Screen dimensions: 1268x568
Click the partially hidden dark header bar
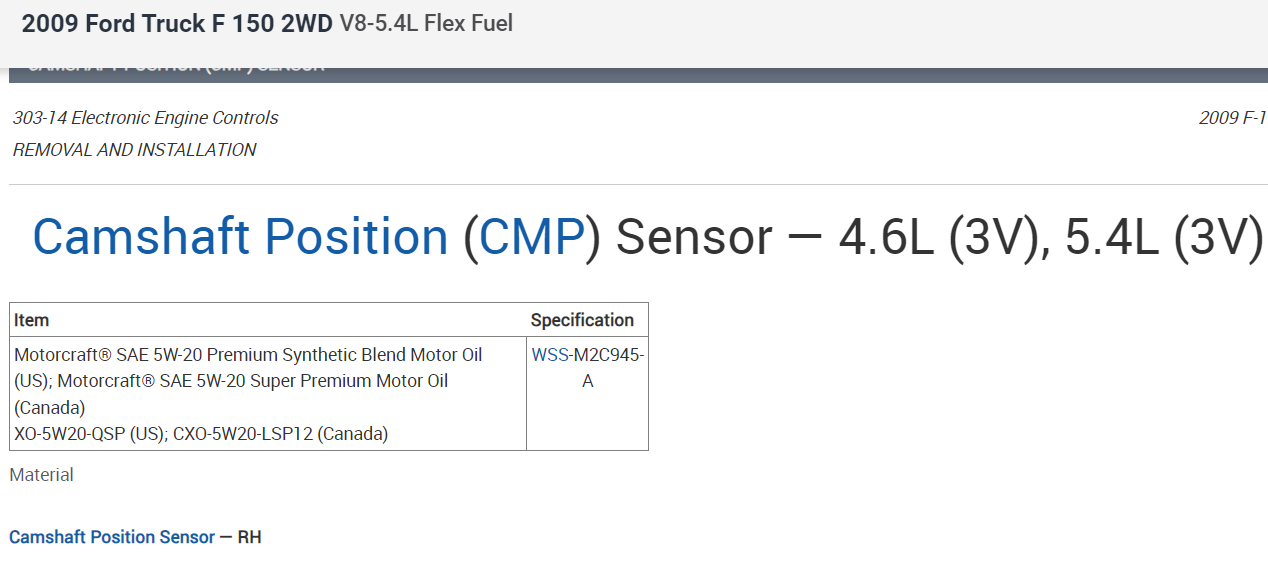[x=640, y=74]
